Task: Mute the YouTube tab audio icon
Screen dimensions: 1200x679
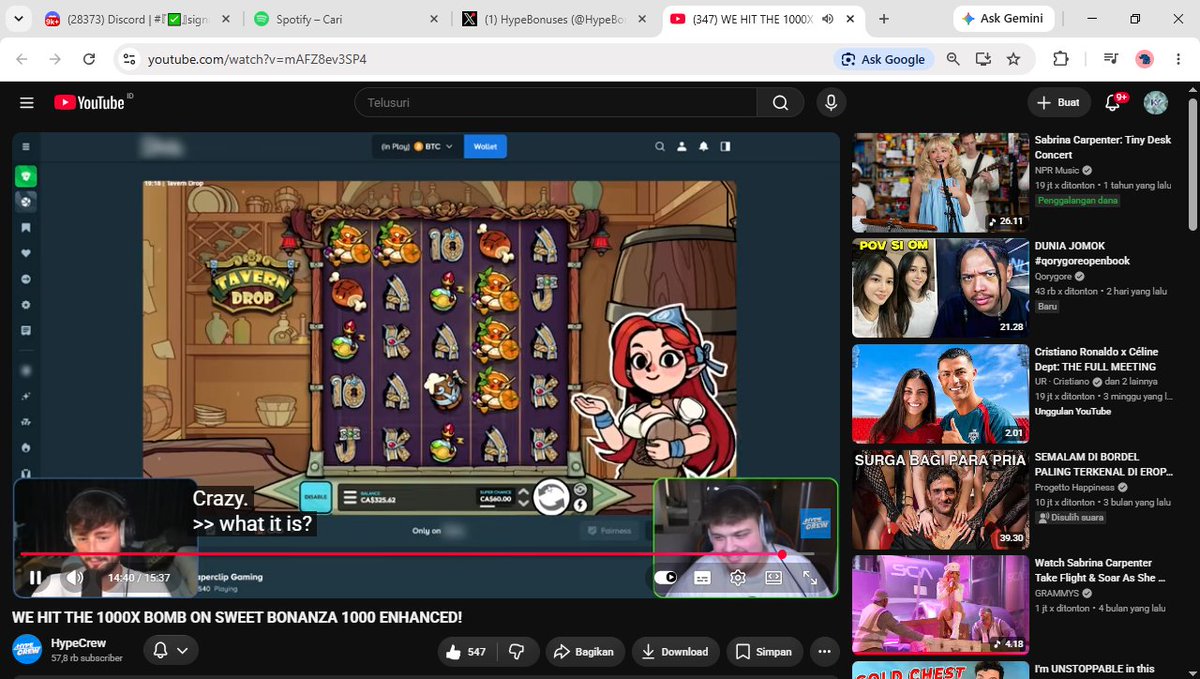Action: pyautogui.click(x=827, y=19)
